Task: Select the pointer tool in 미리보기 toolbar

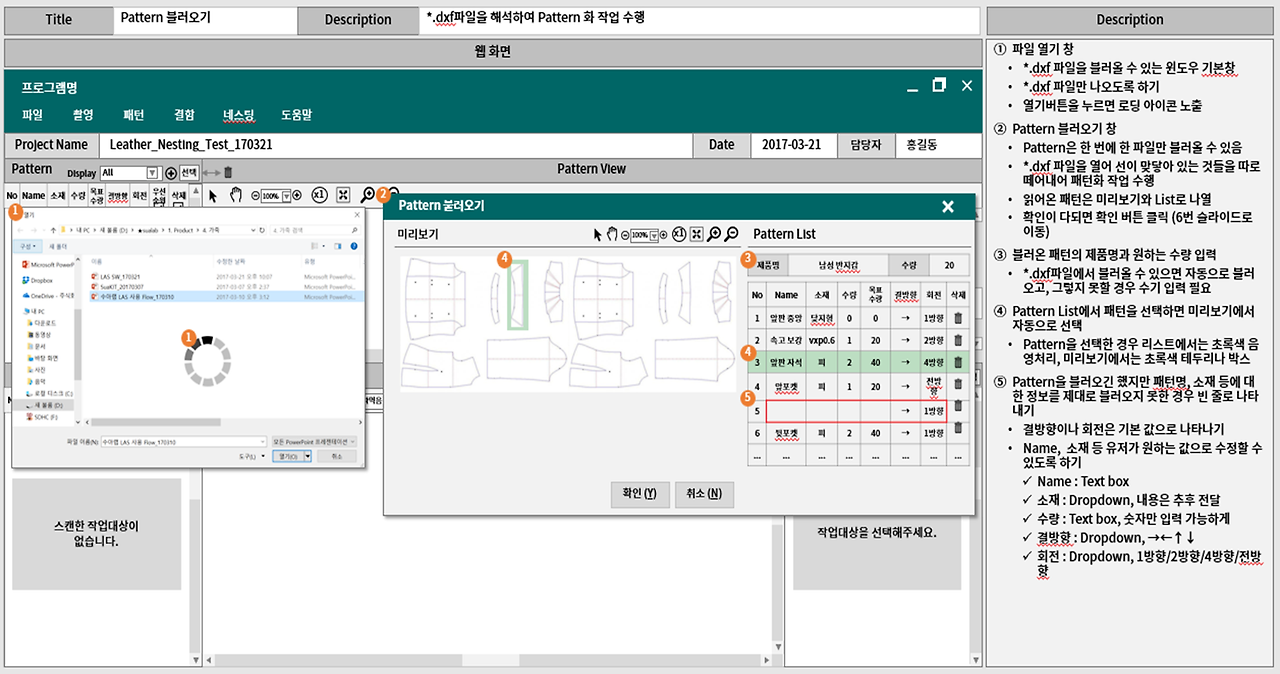Action: 597,235
